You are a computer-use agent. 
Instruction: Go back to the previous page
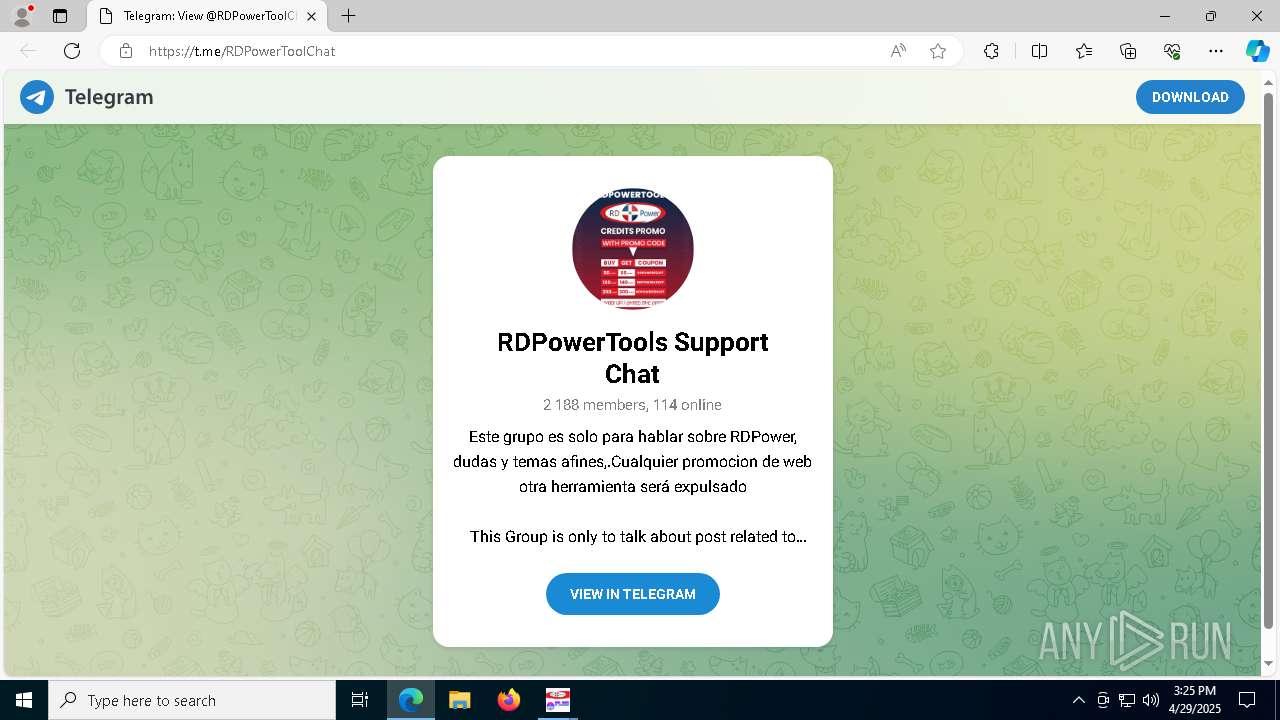coord(28,51)
